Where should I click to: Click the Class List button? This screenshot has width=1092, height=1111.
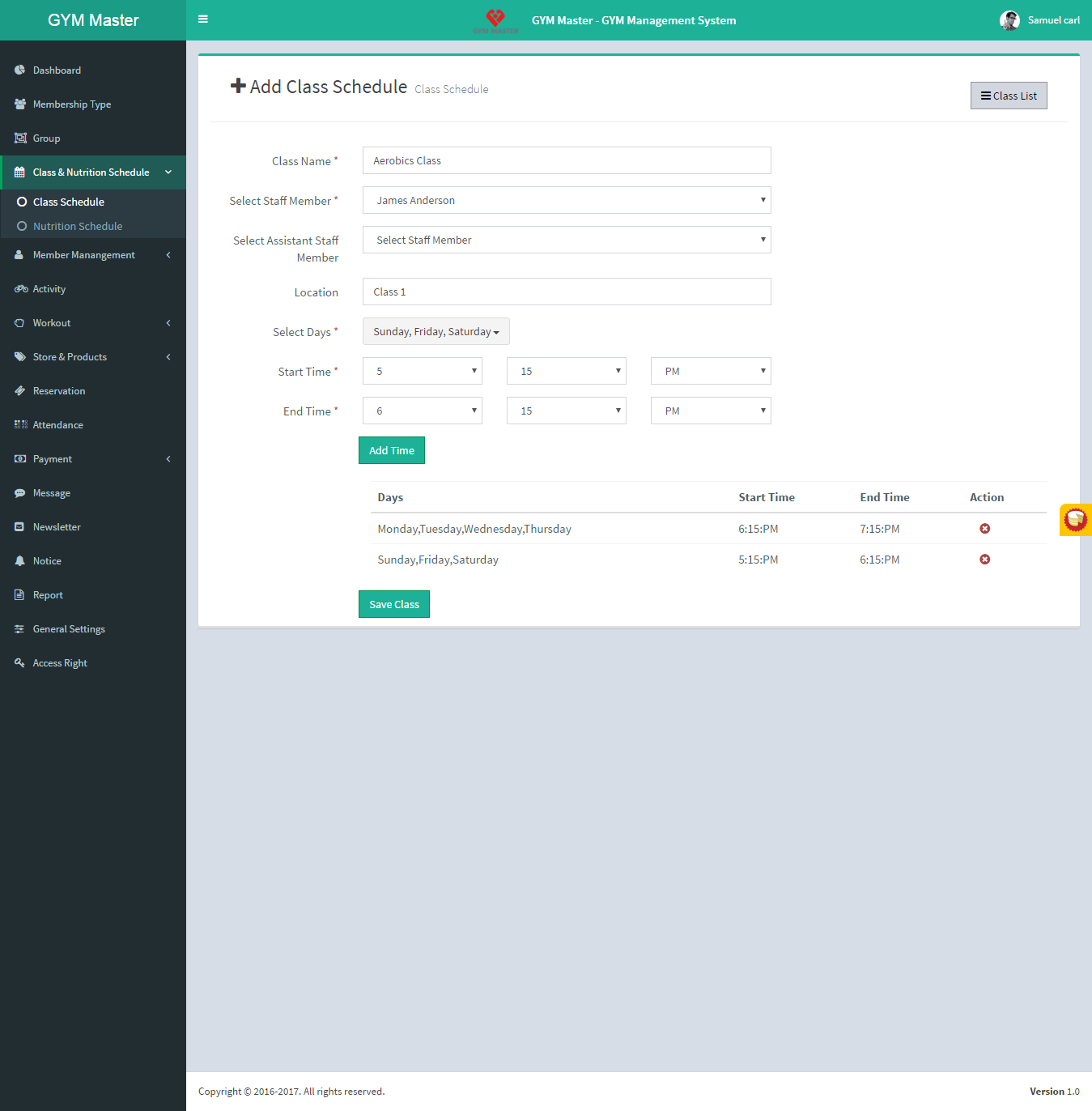(x=1009, y=96)
